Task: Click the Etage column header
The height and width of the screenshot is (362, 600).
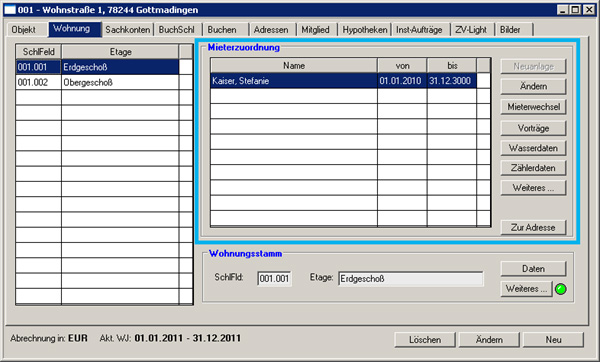Action: point(120,52)
